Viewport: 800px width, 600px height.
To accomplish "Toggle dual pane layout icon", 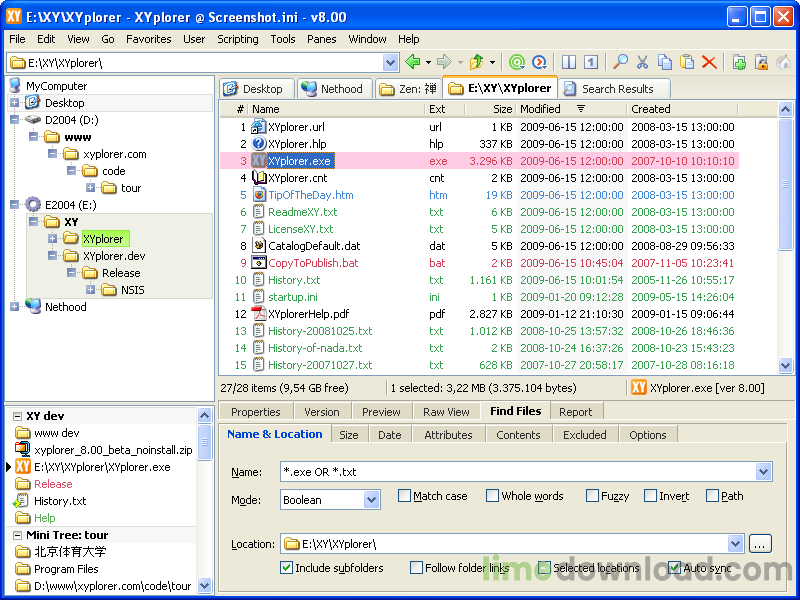I will (x=569, y=62).
